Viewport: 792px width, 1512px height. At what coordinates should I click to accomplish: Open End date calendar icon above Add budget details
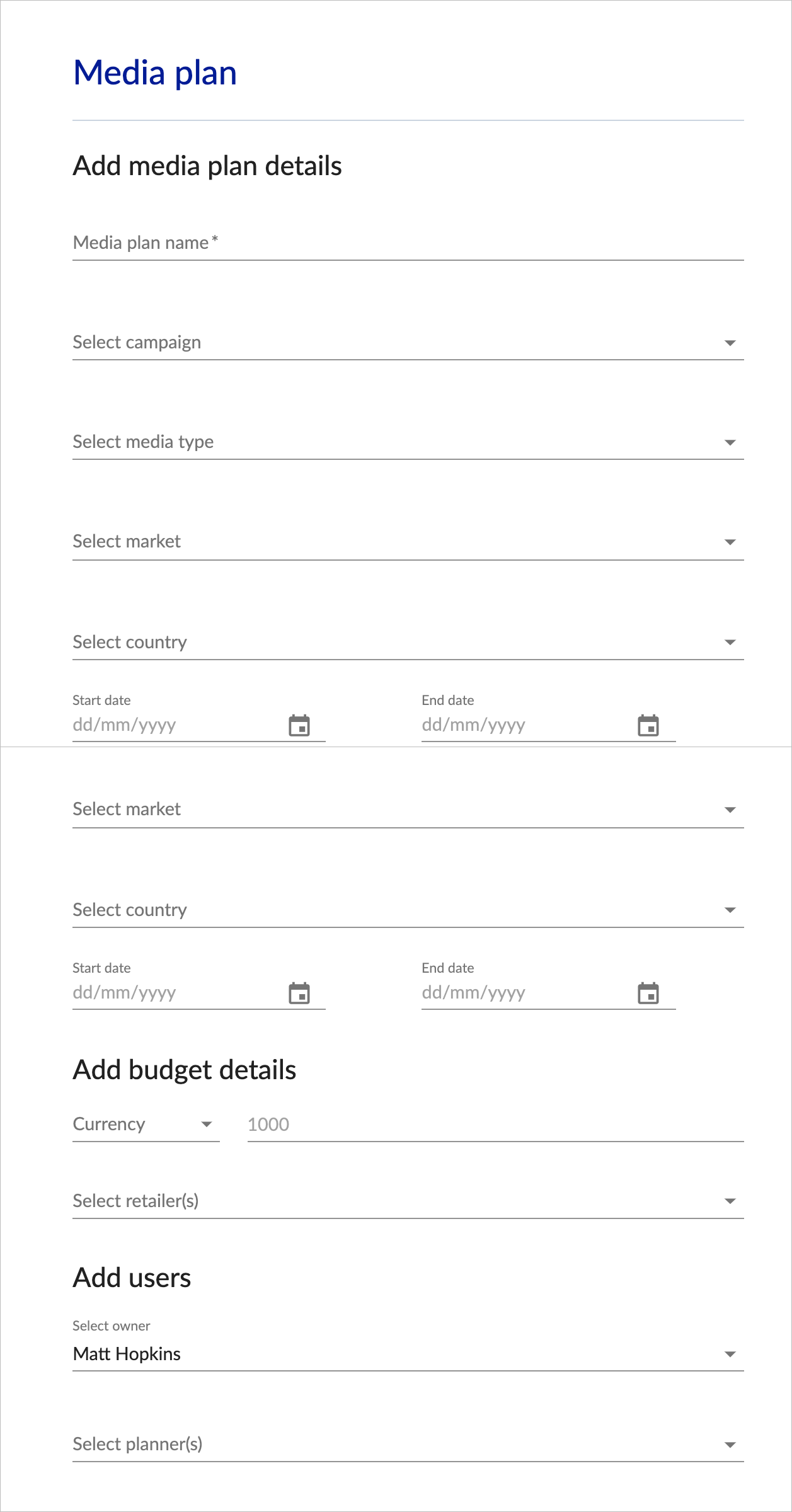click(x=648, y=993)
